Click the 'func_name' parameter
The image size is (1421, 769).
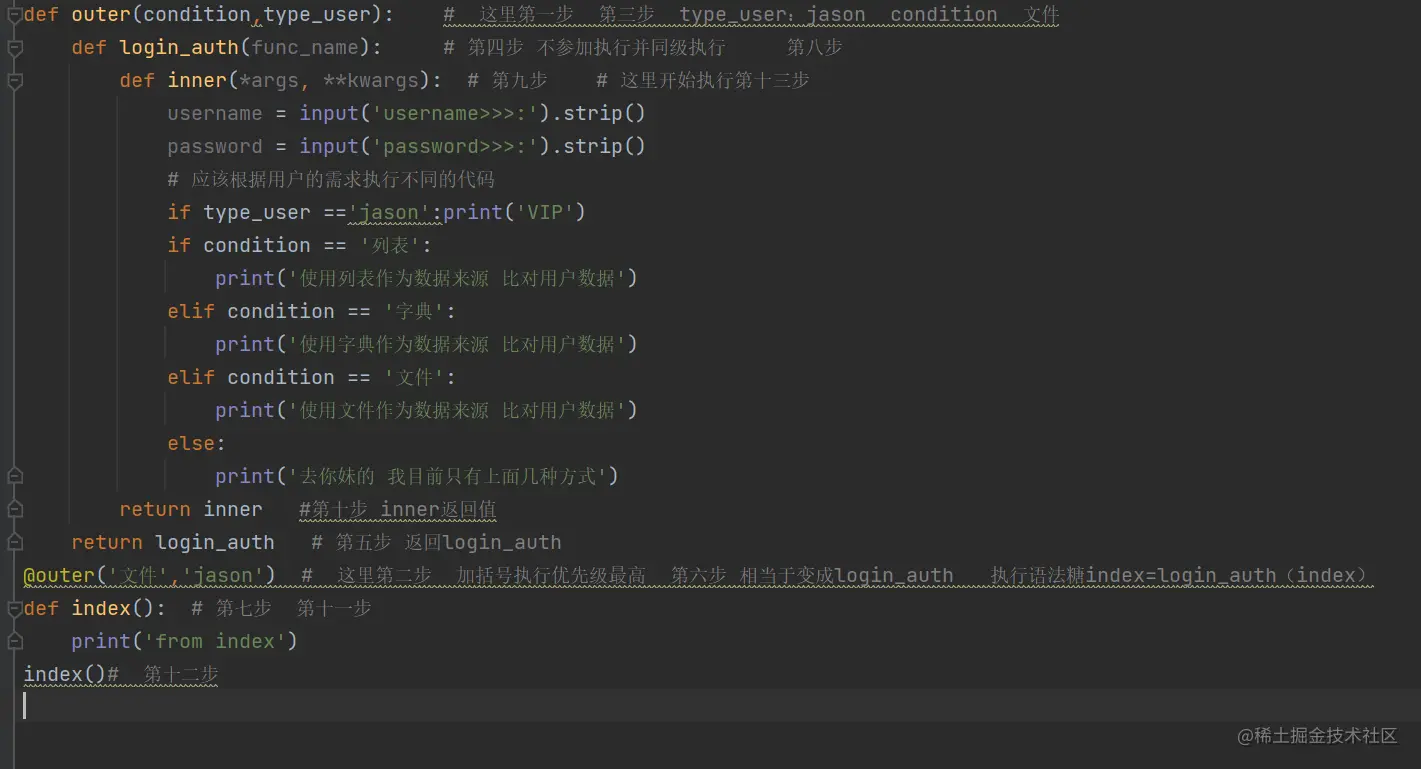(x=305, y=48)
